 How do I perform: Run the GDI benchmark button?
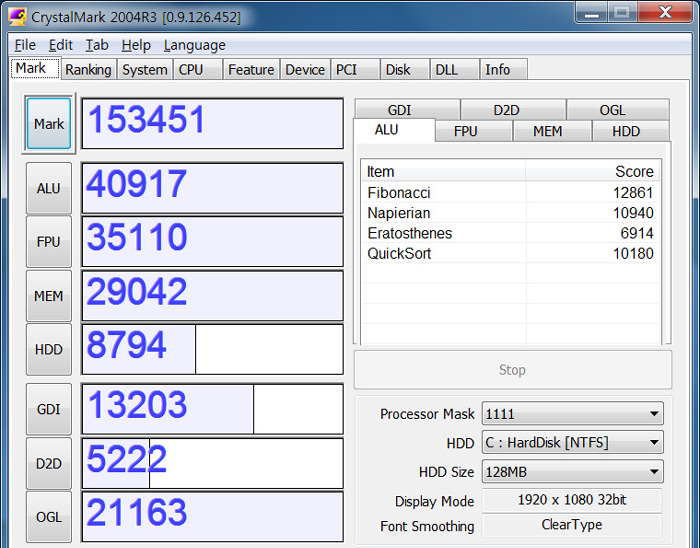click(x=49, y=409)
